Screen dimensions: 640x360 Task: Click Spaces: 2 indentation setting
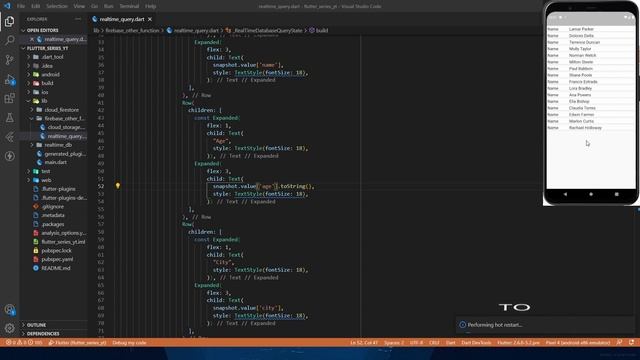[x=393, y=342]
